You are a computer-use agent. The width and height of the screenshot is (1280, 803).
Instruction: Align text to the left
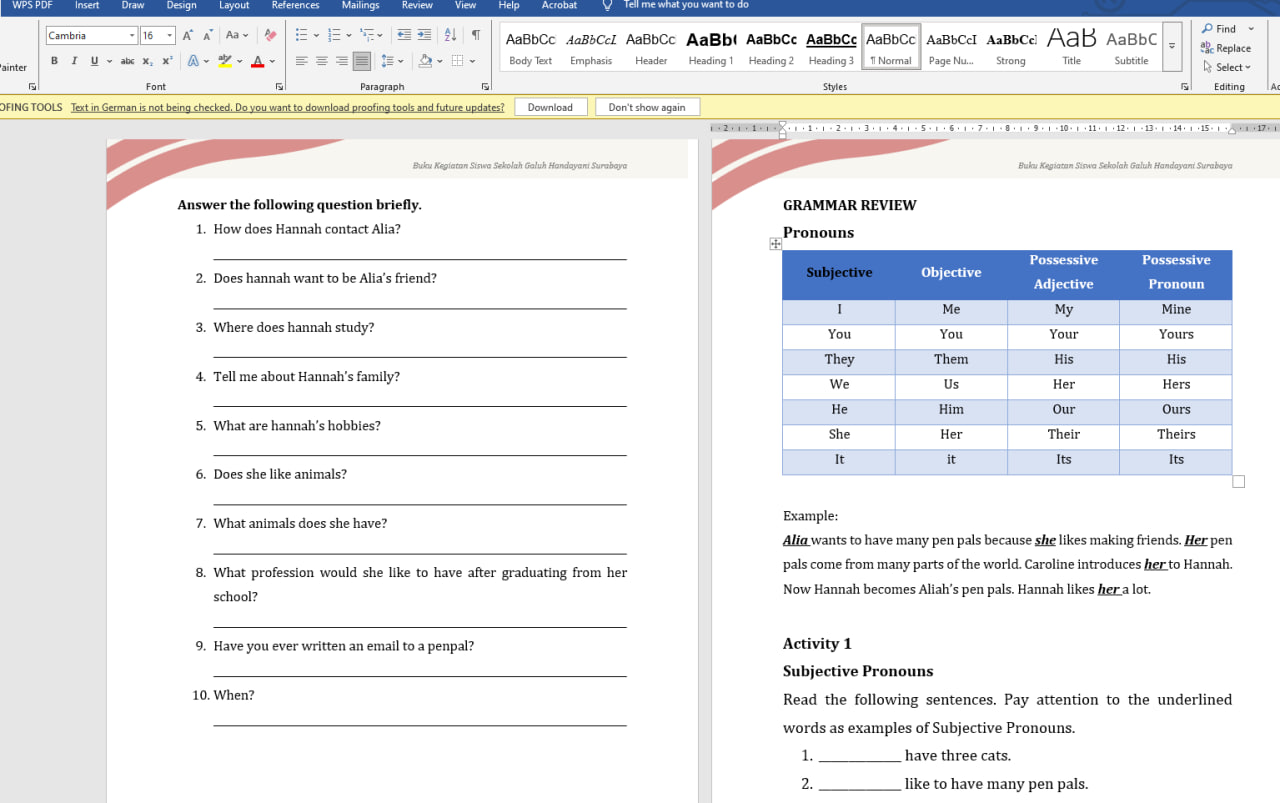coord(301,61)
